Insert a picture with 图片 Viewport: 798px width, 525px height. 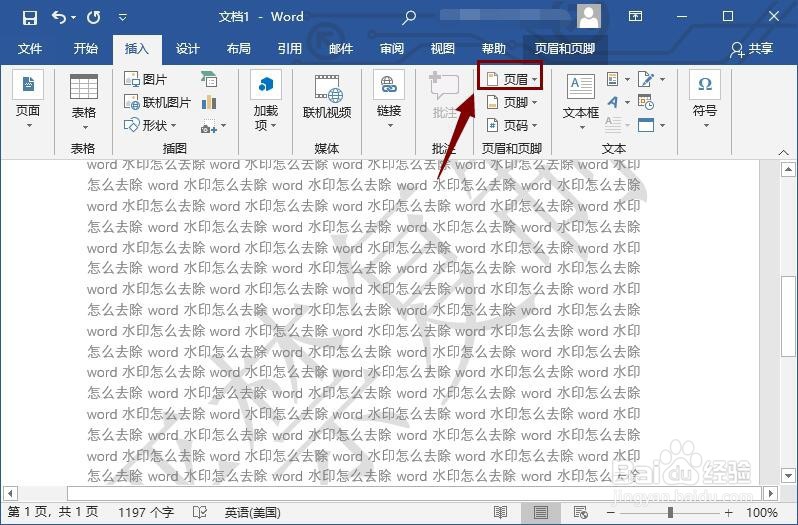click(x=146, y=79)
